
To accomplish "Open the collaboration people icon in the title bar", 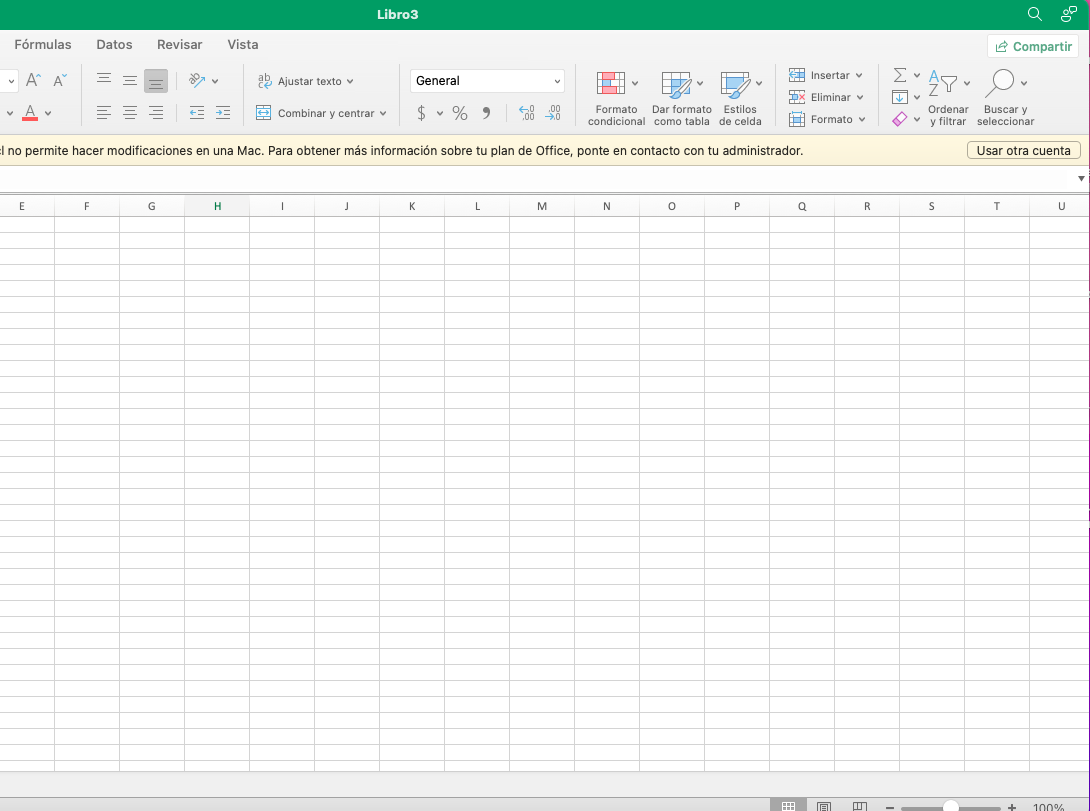I will (x=1068, y=14).
